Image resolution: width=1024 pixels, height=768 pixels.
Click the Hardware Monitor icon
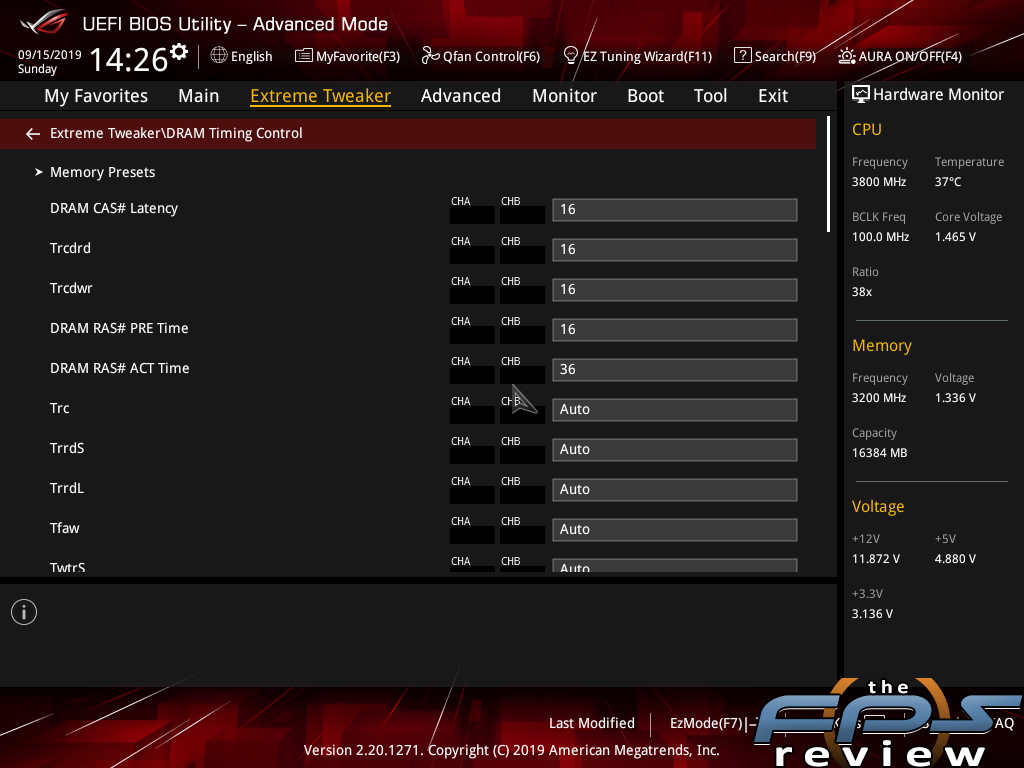pyautogui.click(x=861, y=95)
